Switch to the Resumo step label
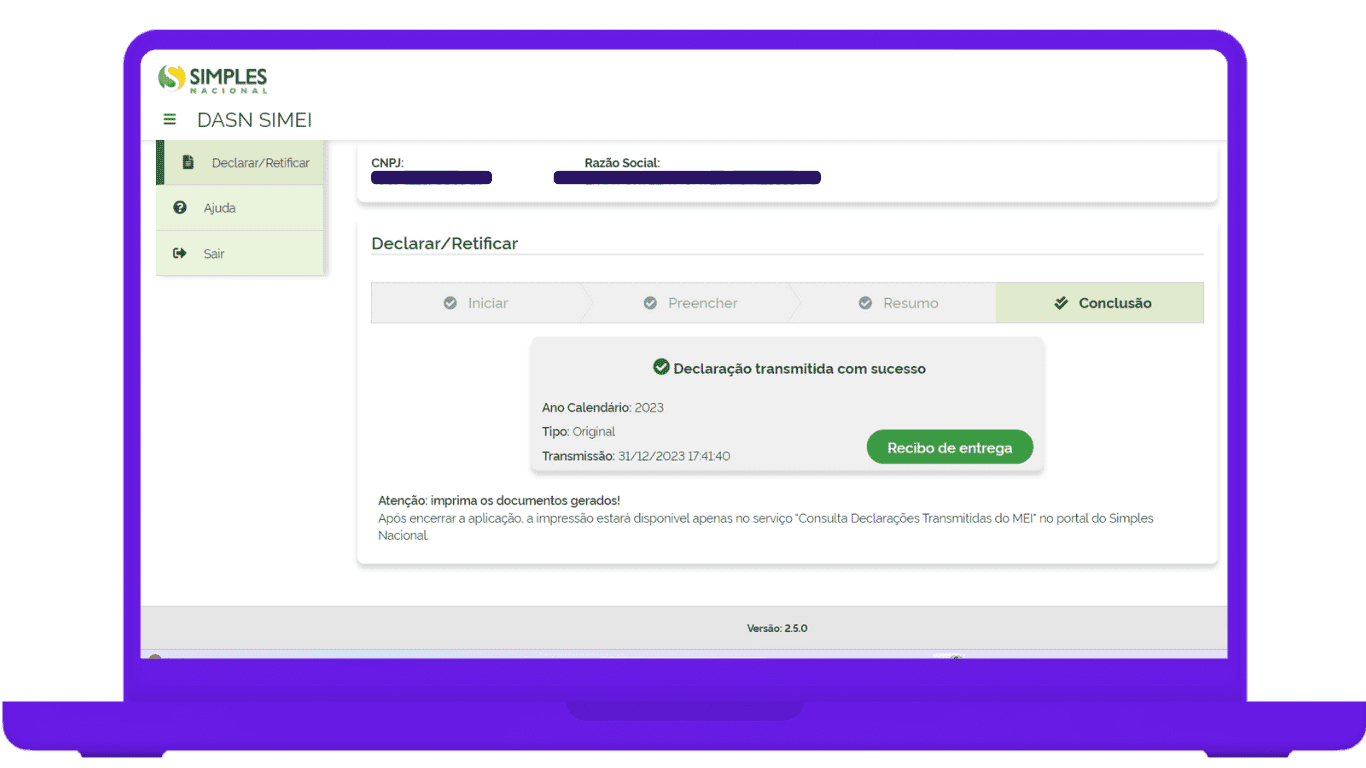1366x768 pixels. pyautogui.click(x=910, y=303)
